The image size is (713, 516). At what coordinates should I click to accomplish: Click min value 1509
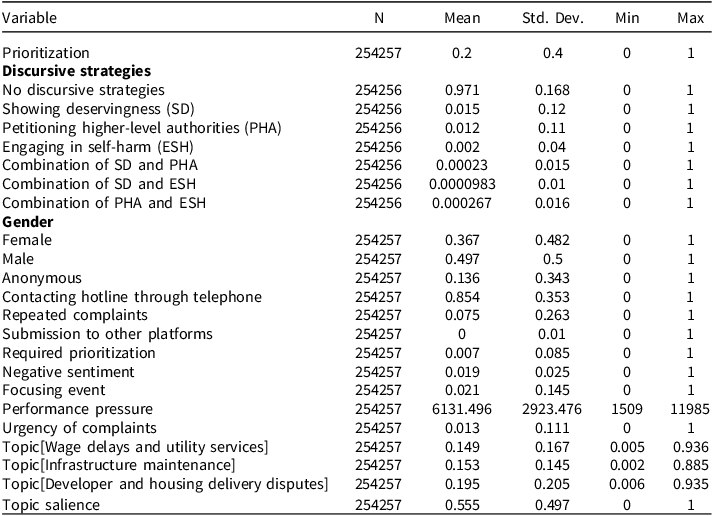627,409
